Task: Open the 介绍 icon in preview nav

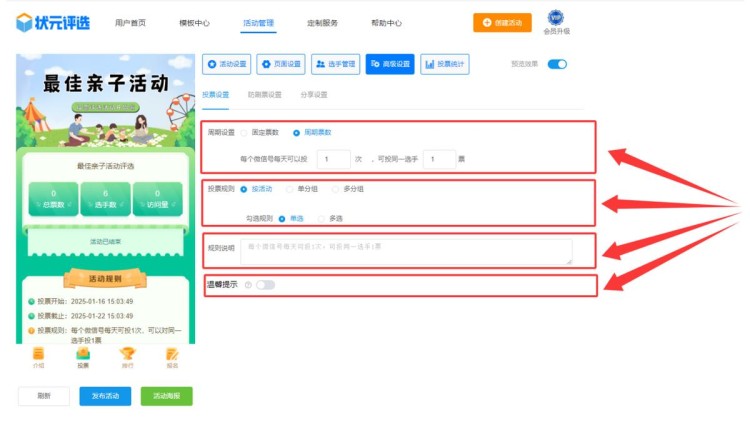Action: click(x=38, y=355)
